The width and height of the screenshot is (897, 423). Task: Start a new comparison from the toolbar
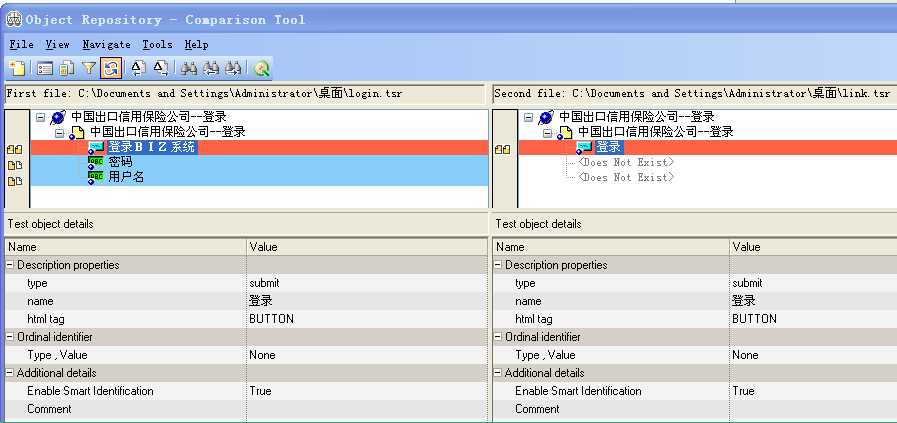coord(18,69)
